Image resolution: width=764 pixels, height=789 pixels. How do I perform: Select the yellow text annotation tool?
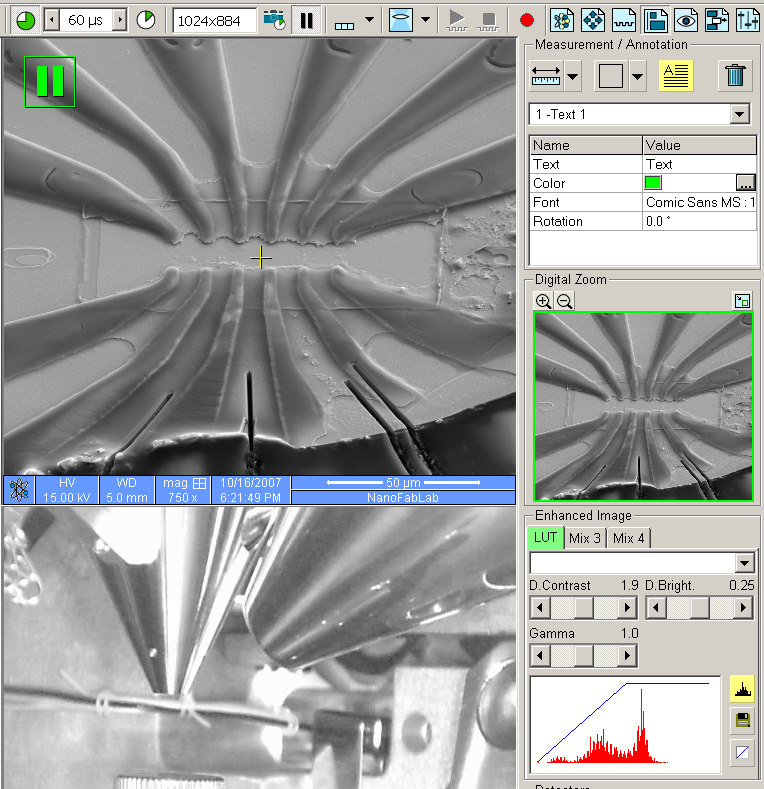point(676,76)
